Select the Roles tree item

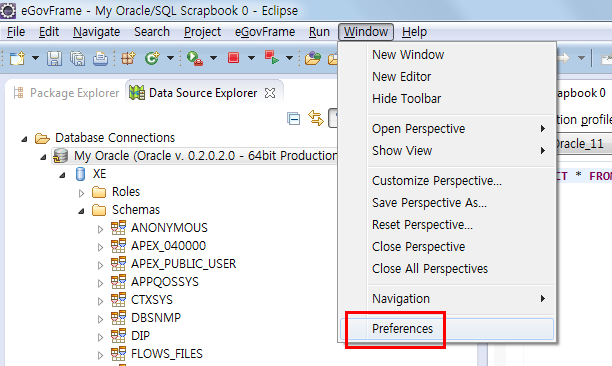point(126,192)
